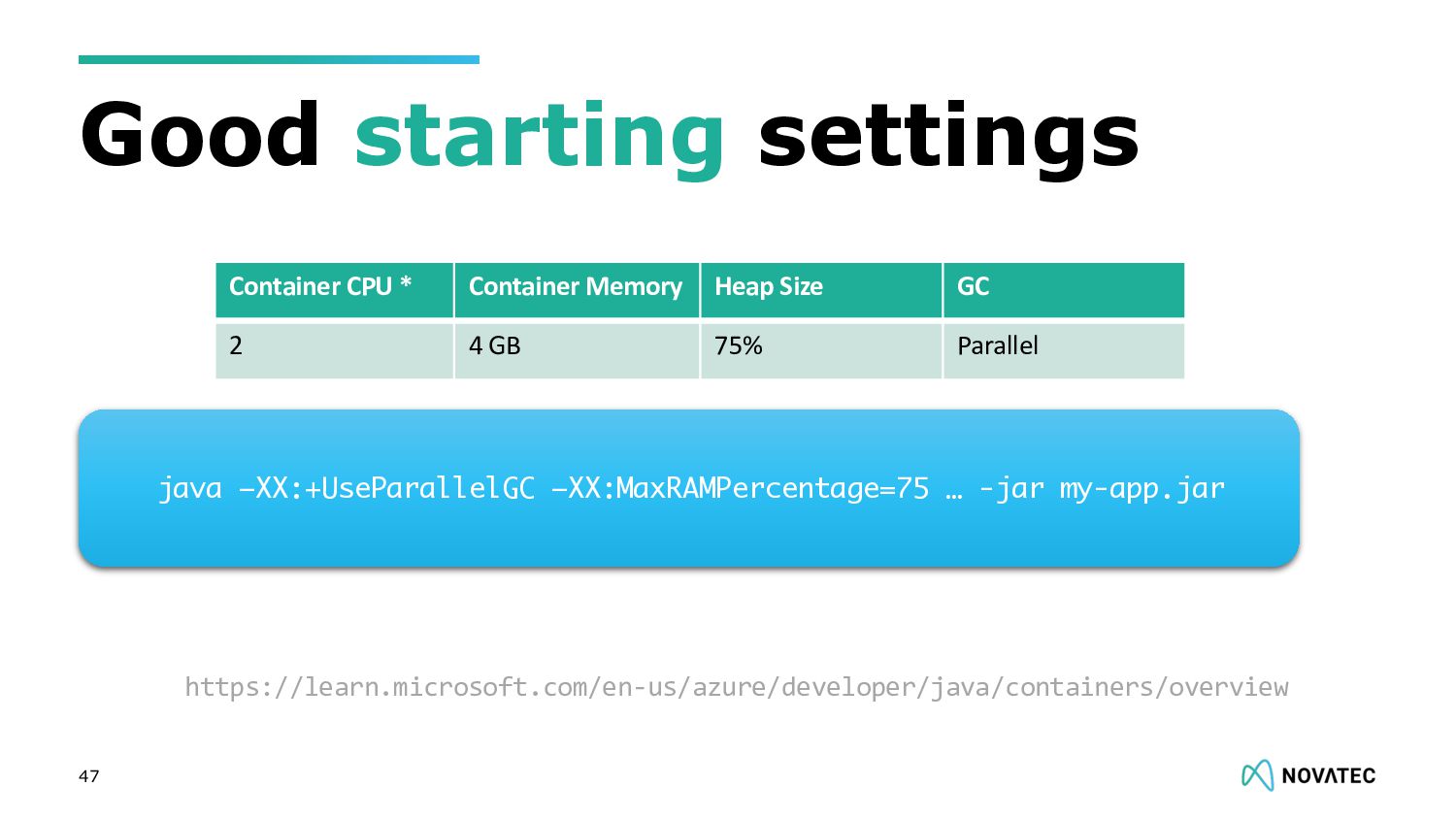Click the -XX:+UseParallelGC option text
This screenshot has height=819, width=1456.
pyautogui.click(x=387, y=487)
